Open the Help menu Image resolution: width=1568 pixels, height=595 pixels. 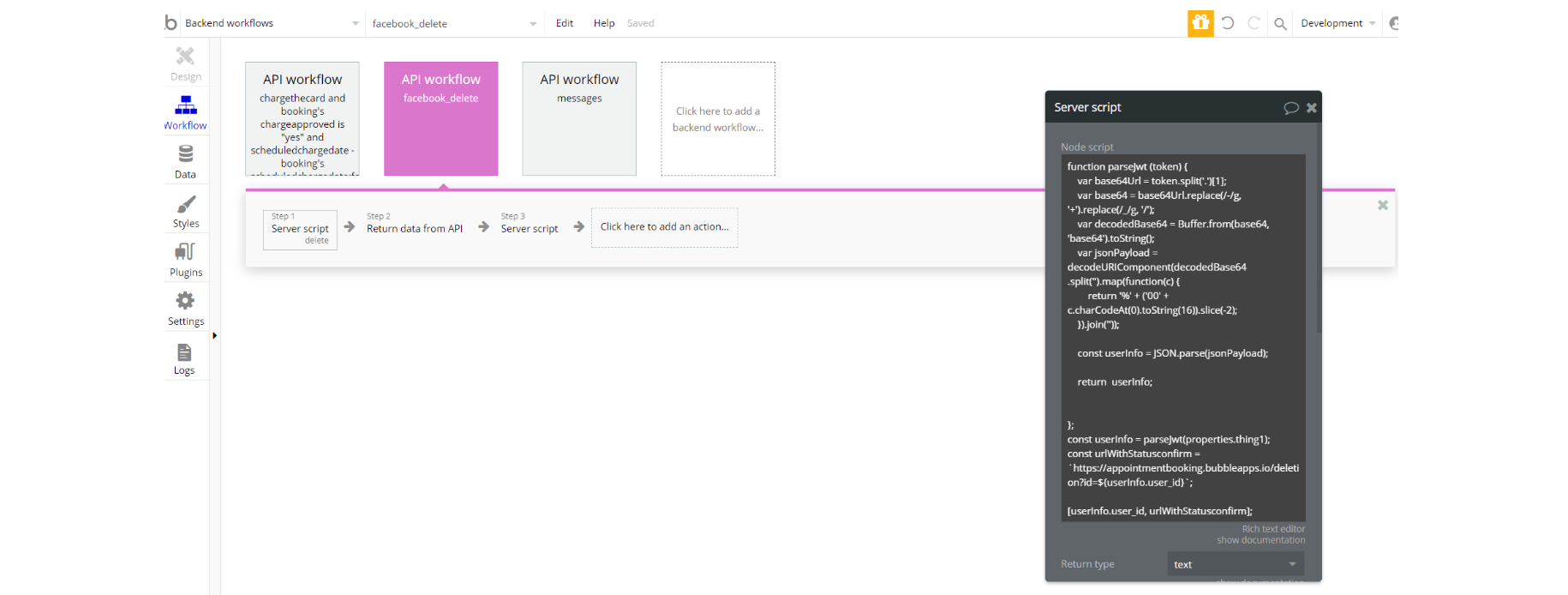pos(604,23)
